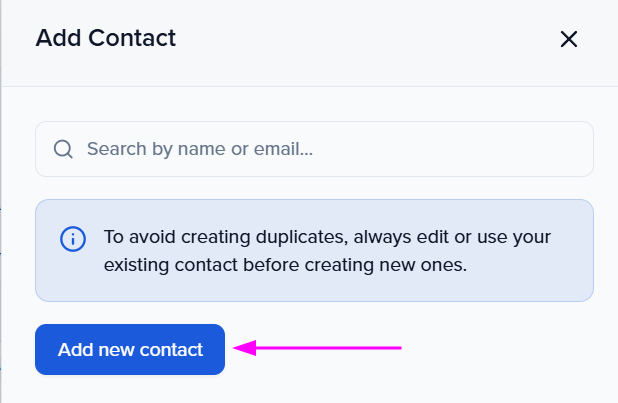Click the 'To avoid creating duplicates' message text
This screenshot has width=618, height=403.
(327, 239)
